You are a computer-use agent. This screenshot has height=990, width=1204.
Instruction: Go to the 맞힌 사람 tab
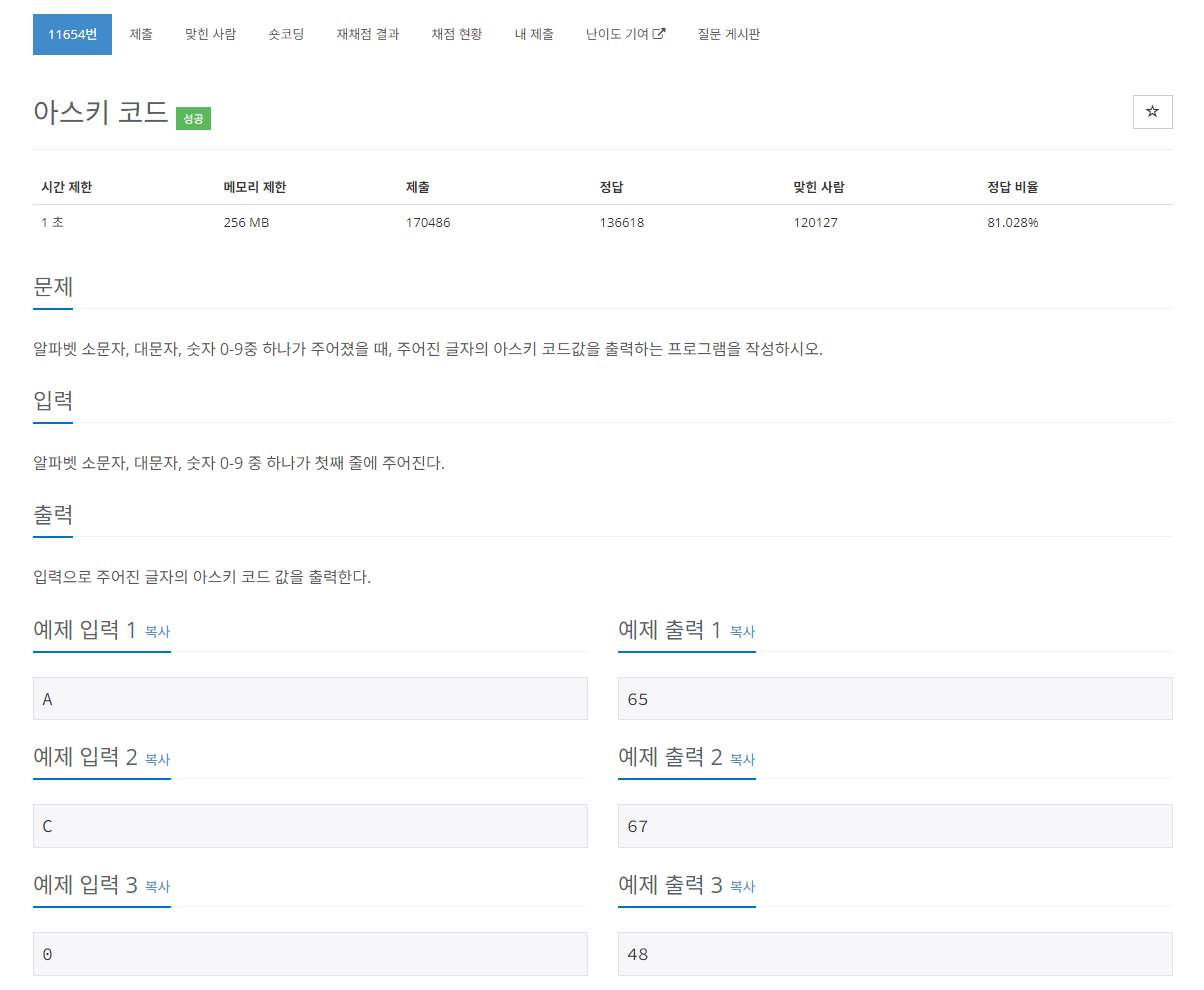click(x=211, y=34)
